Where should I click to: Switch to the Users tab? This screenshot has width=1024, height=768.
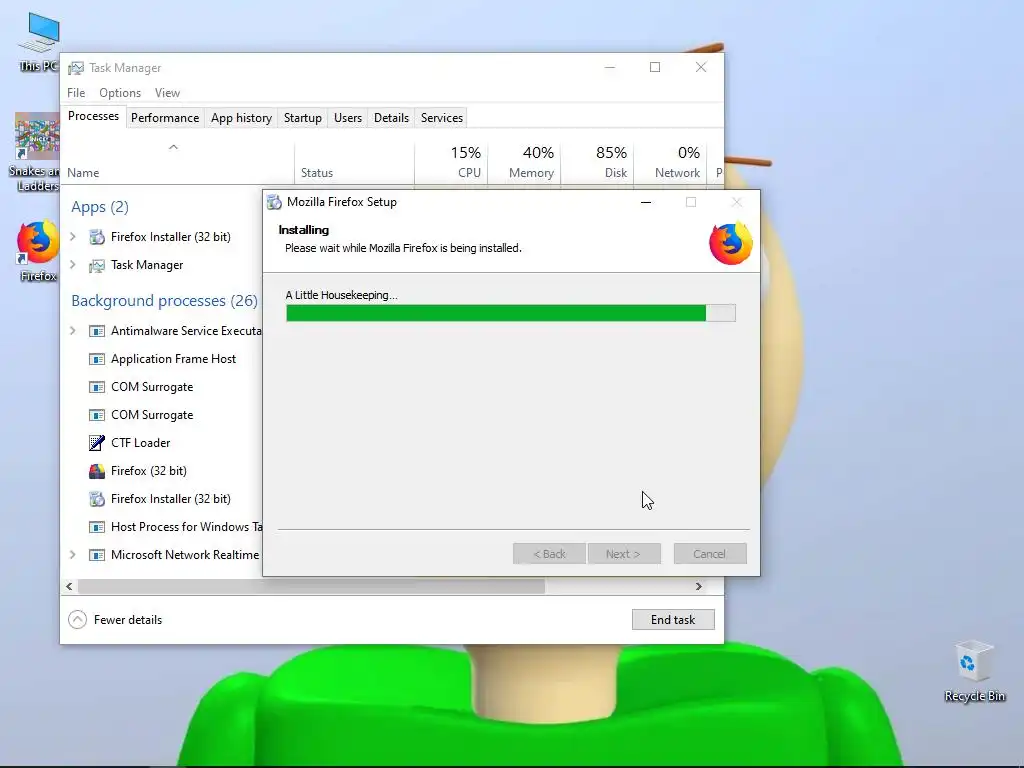(347, 118)
